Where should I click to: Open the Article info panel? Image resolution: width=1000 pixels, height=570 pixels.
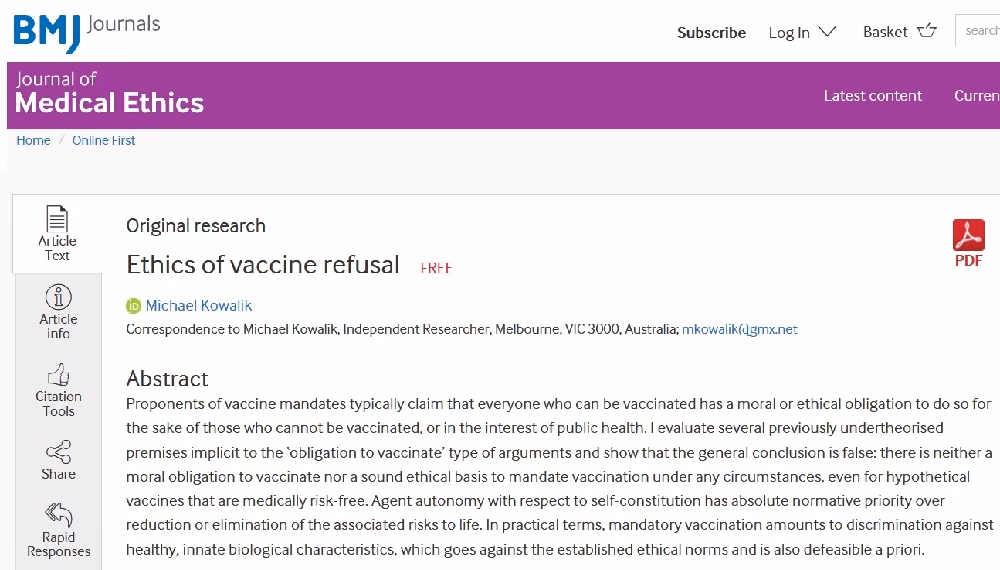tap(58, 311)
